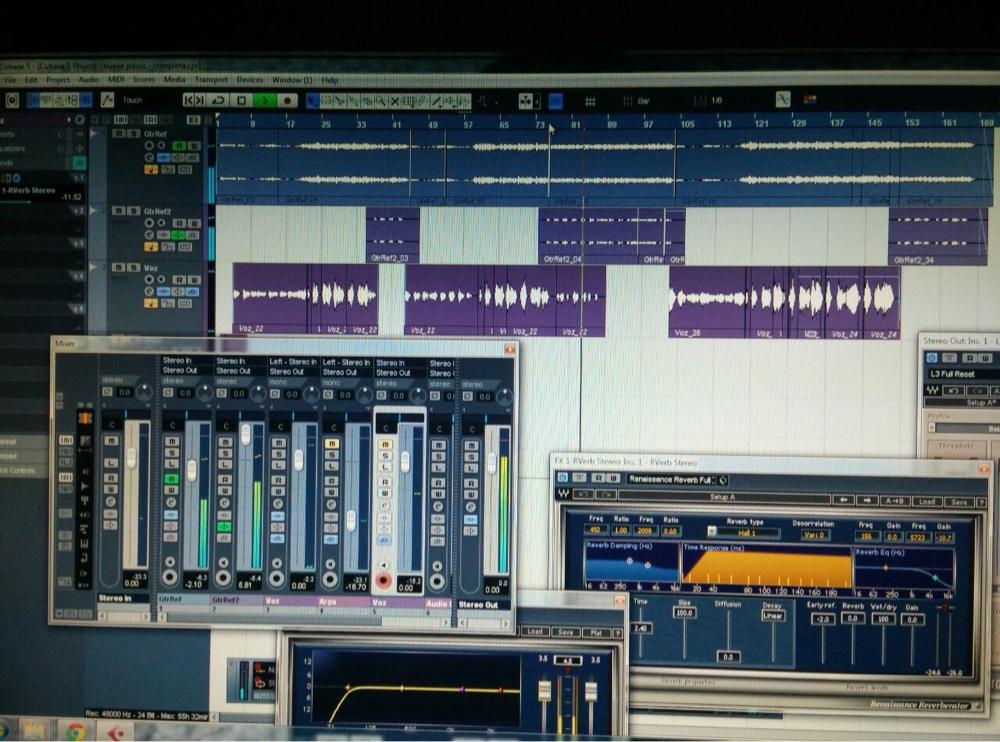Click the GtrRef channel volume fader handle
The image size is (1000, 742).
(191, 471)
